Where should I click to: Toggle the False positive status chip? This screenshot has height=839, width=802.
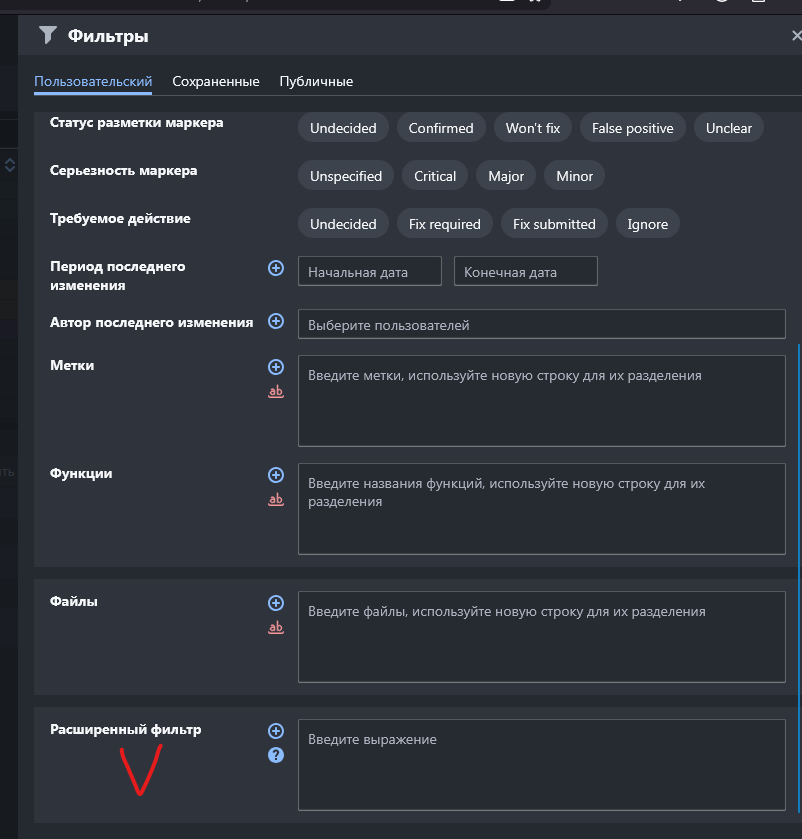(x=632, y=128)
